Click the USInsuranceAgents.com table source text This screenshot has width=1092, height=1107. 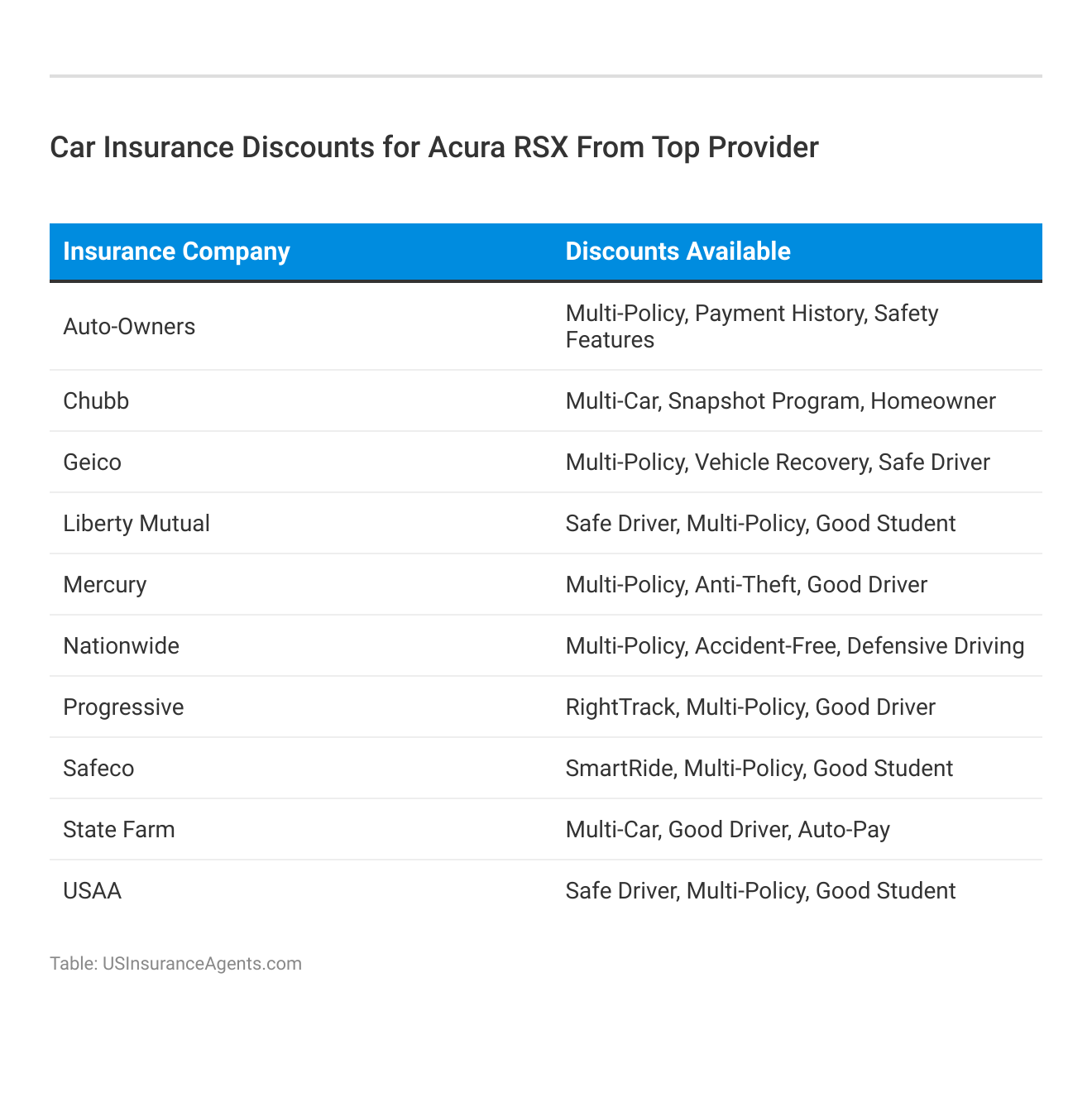[x=175, y=964]
